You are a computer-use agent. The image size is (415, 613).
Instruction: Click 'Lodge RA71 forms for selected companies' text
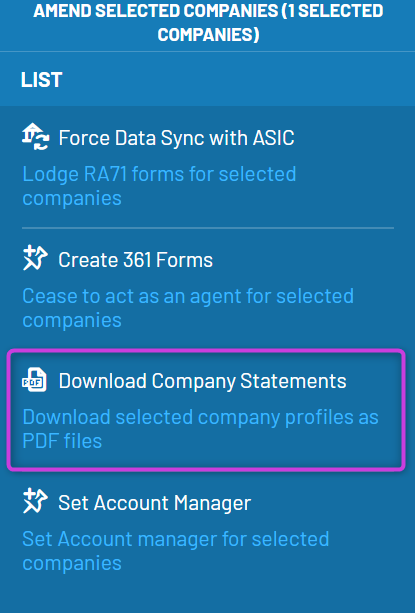pyautogui.click(x=159, y=186)
